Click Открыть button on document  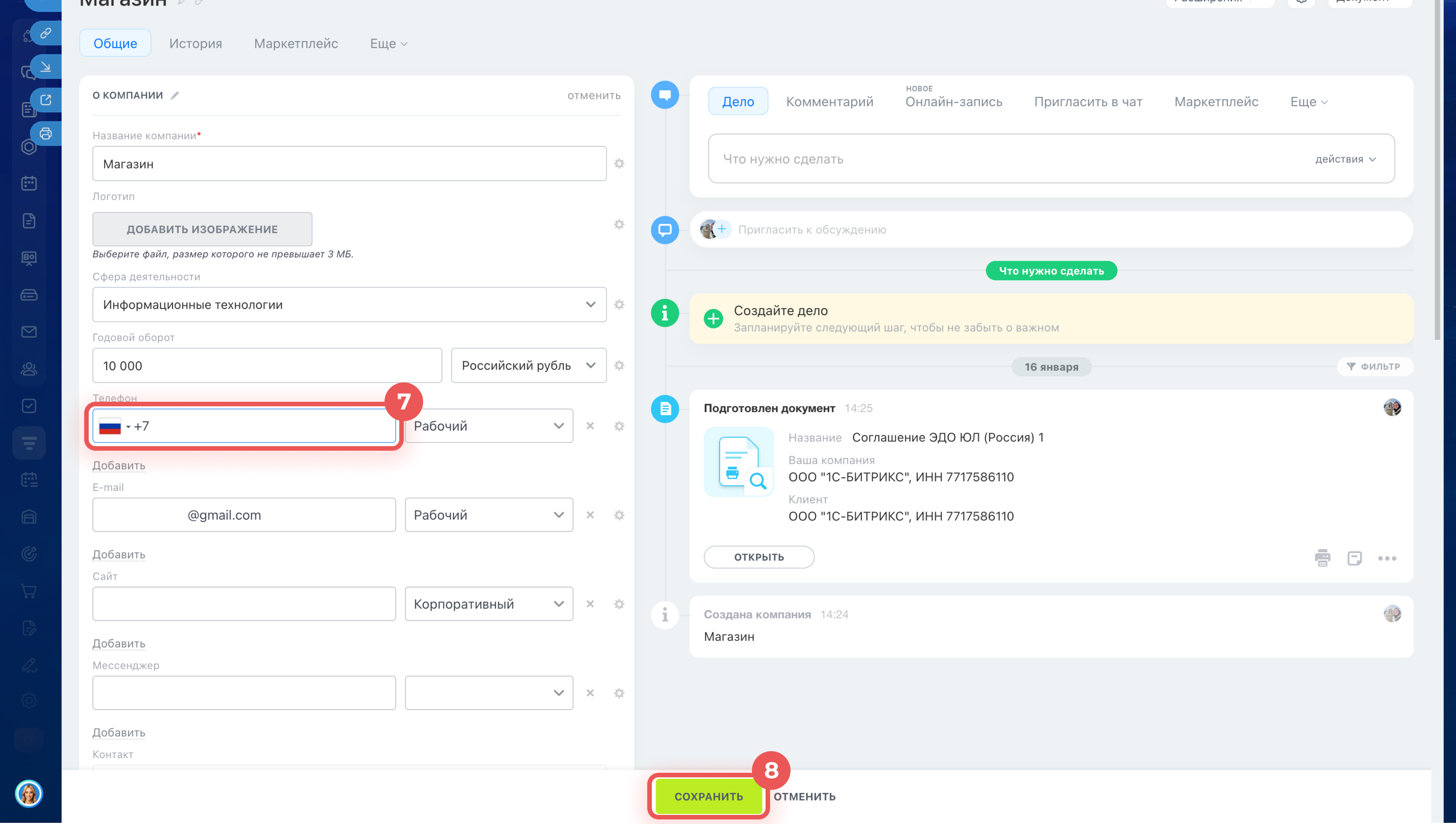pos(758,557)
